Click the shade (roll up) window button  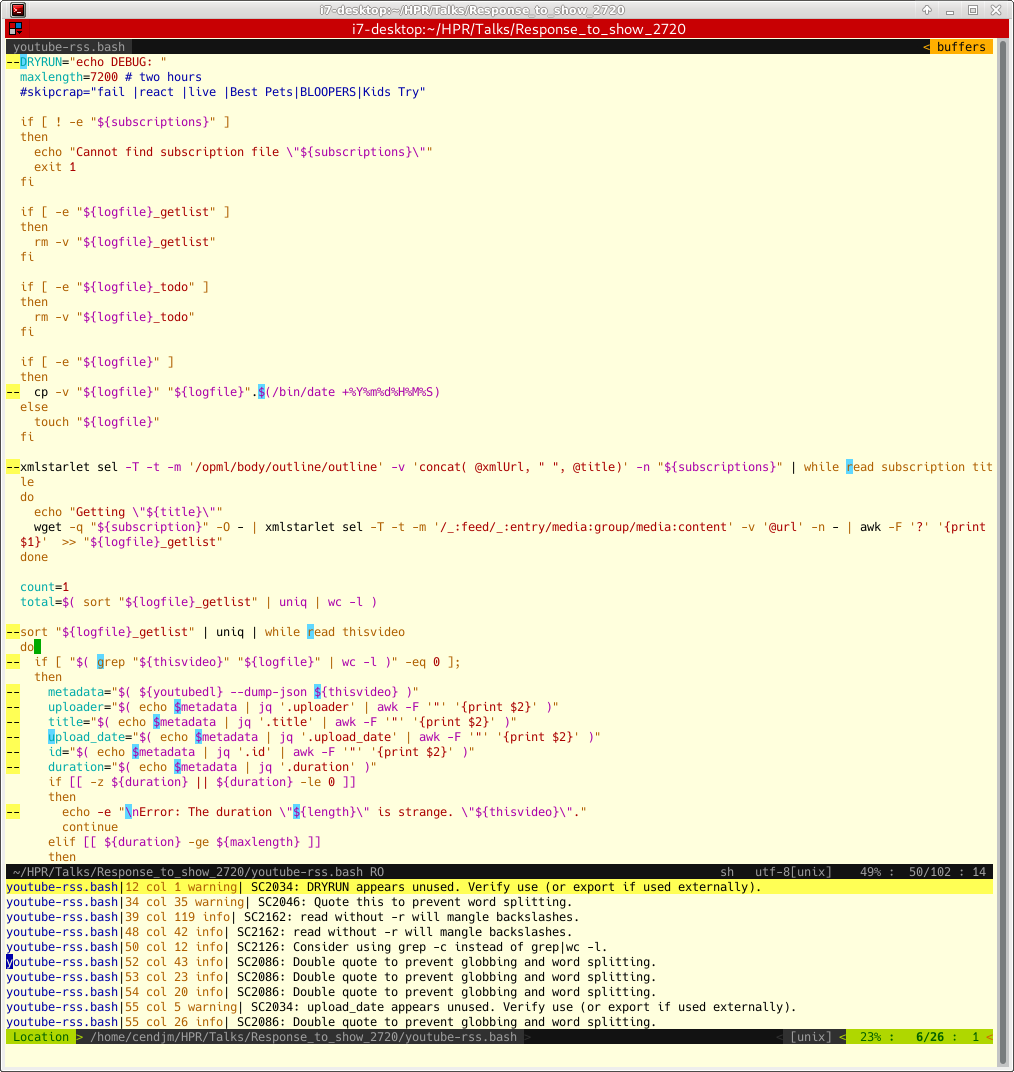point(928,10)
